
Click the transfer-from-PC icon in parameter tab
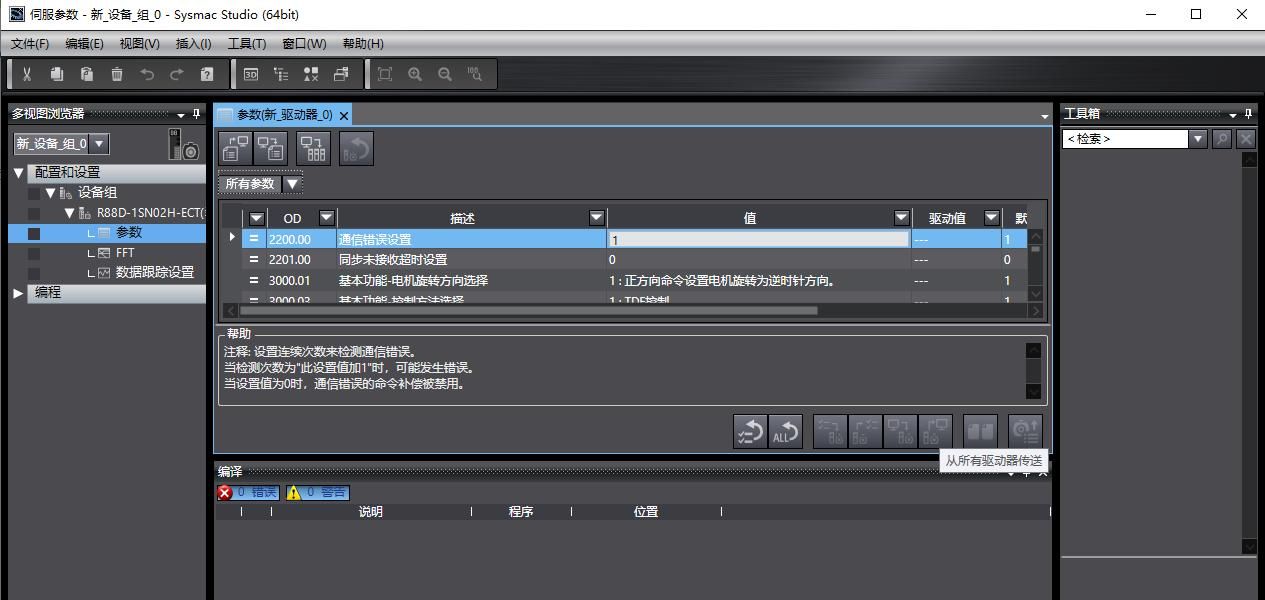tap(270, 149)
